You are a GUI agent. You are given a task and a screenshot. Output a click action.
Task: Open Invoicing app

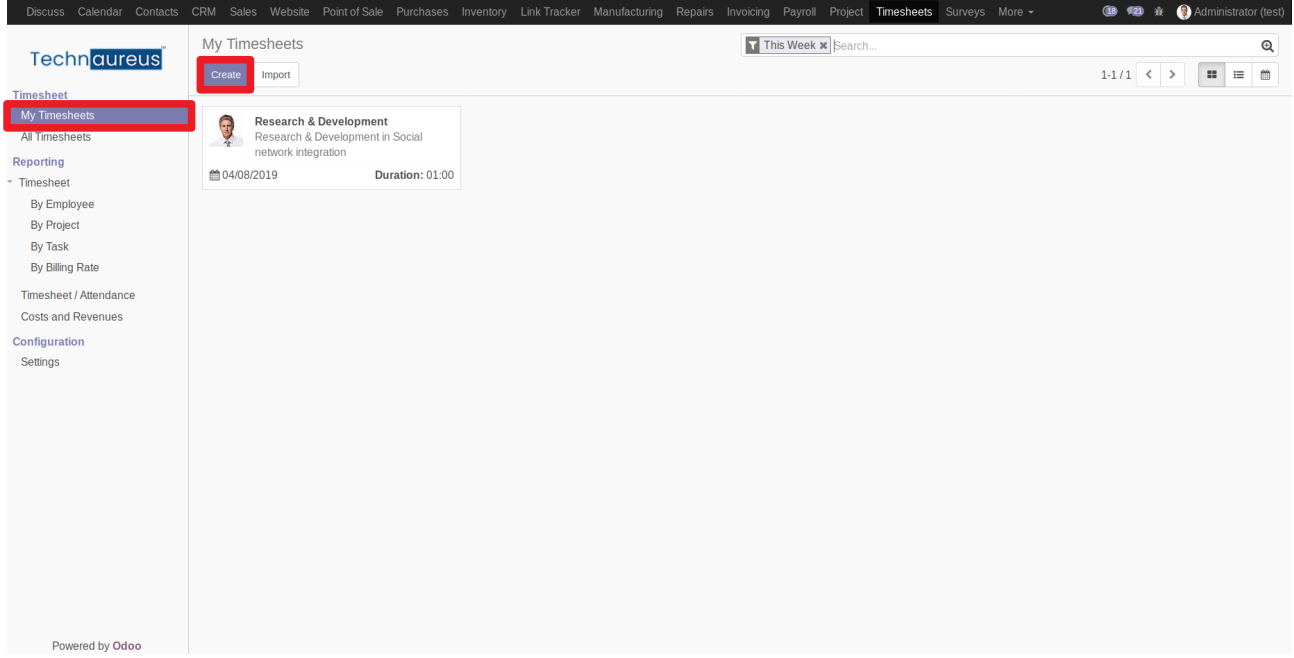[x=748, y=12]
